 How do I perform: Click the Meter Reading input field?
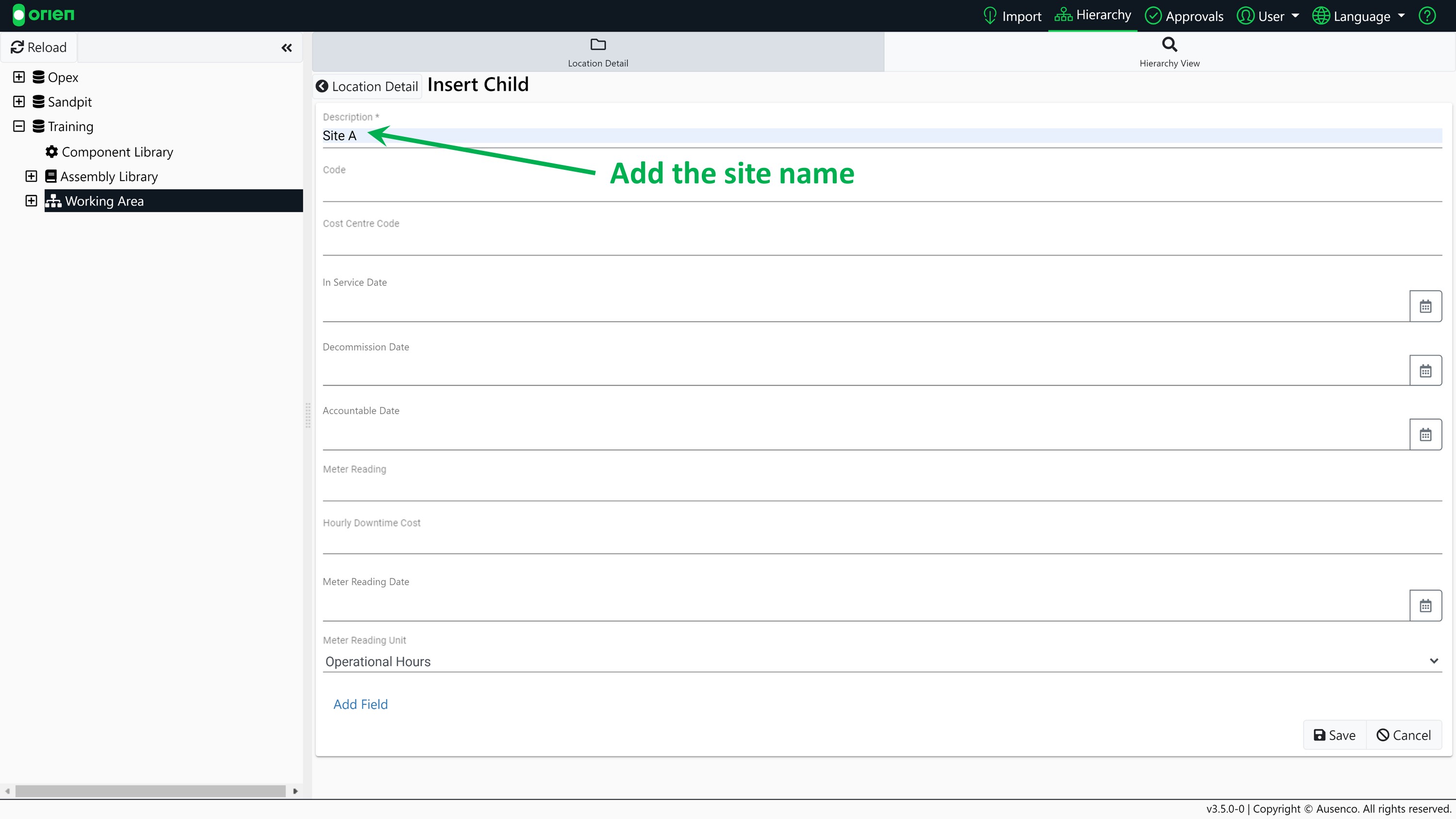pos(882,489)
